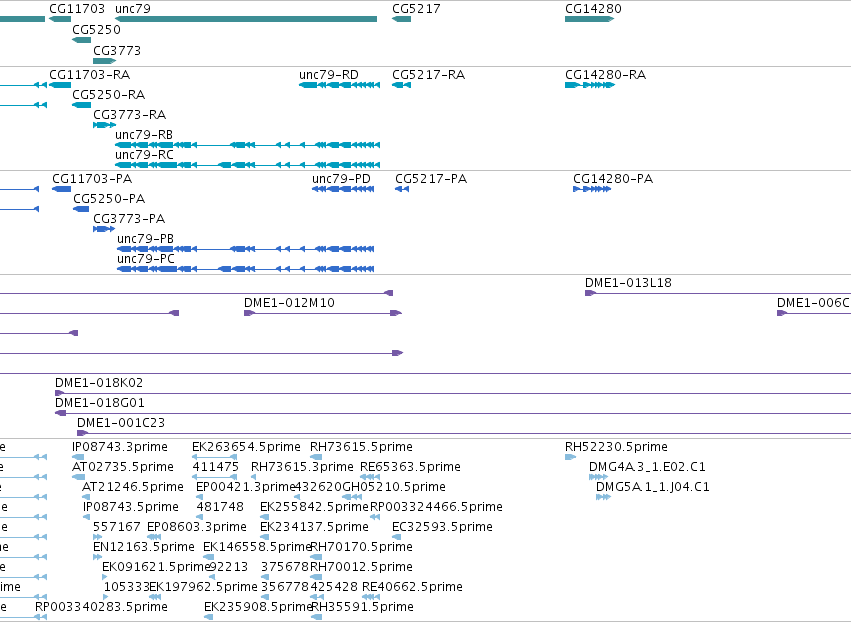Click the CG11703 gene label

(77, 9)
